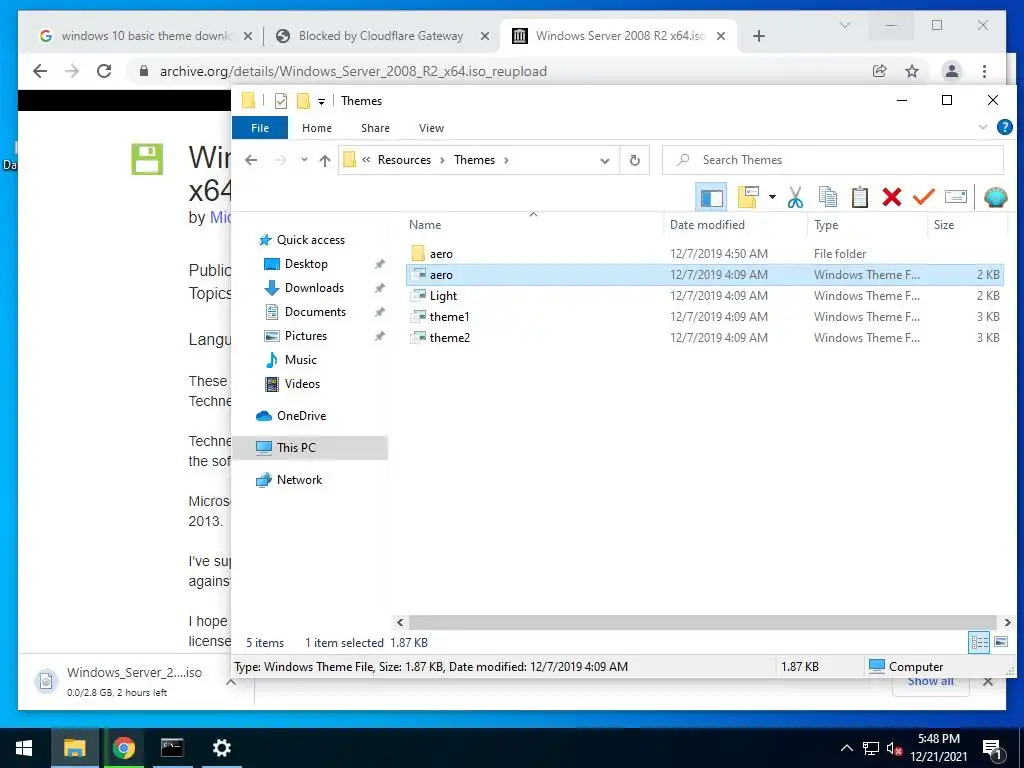Click the orange checkmark Properties icon

[x=923, y=196]
